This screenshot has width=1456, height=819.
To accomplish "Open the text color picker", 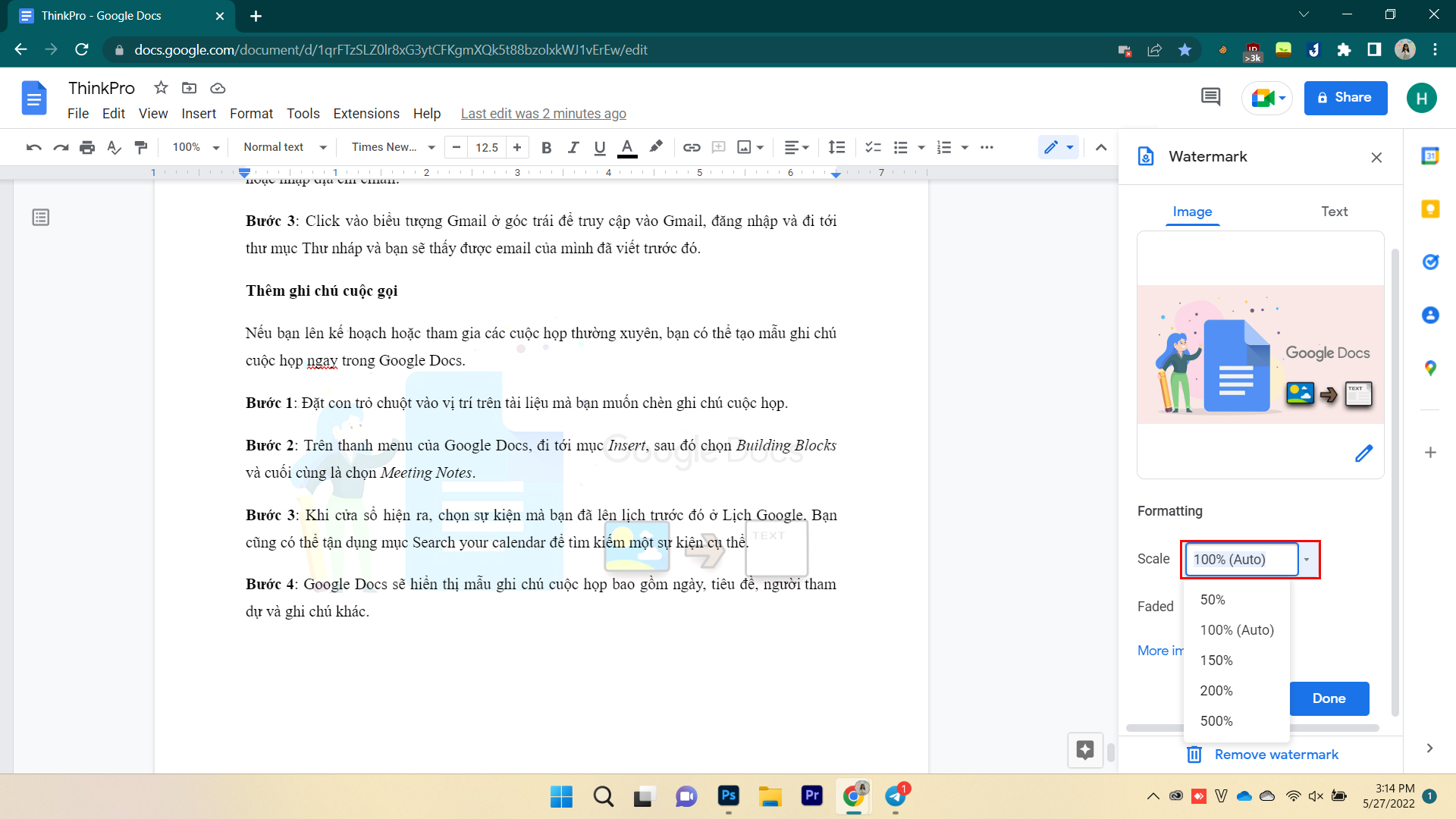I will coord(627,147).
